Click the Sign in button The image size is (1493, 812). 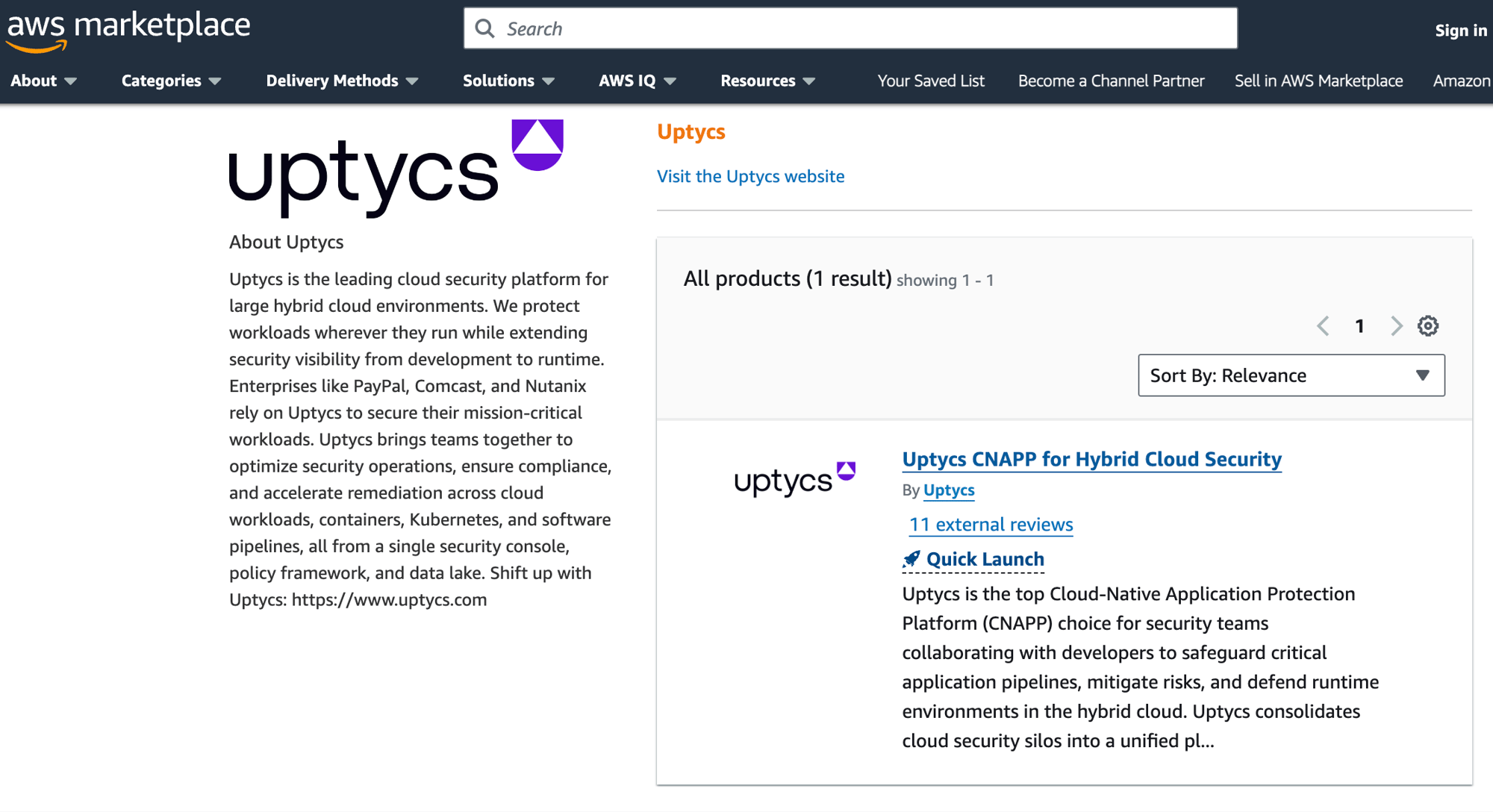[x=1461, y=28]
